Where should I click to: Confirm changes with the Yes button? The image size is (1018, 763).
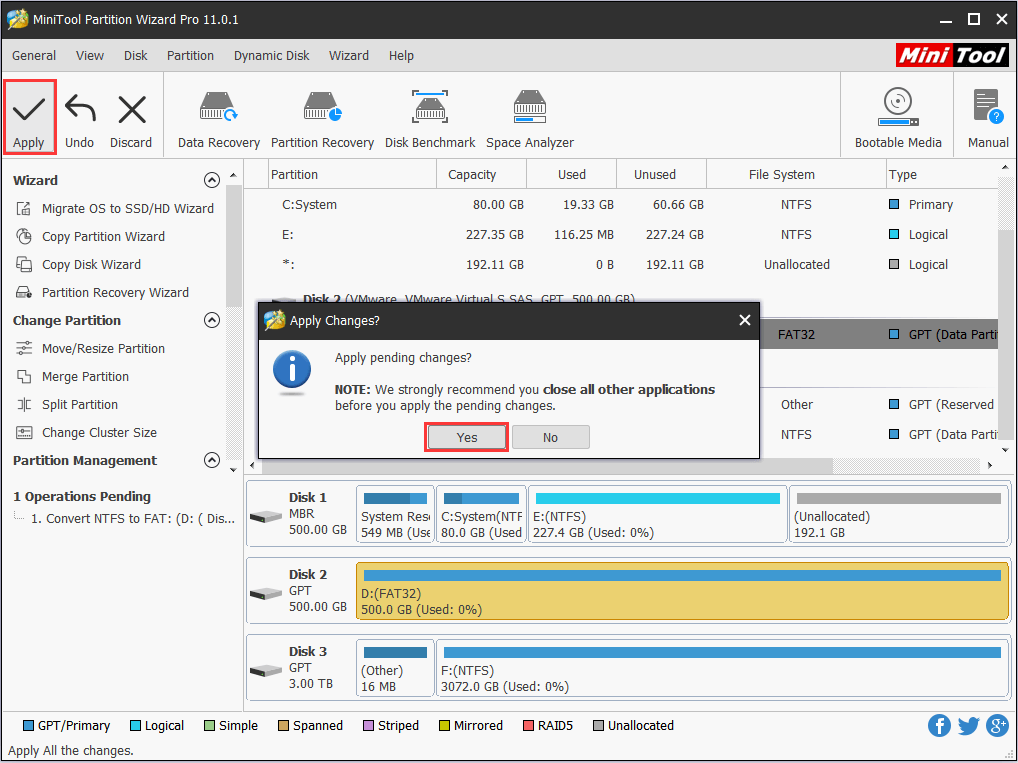coord(467,437)
